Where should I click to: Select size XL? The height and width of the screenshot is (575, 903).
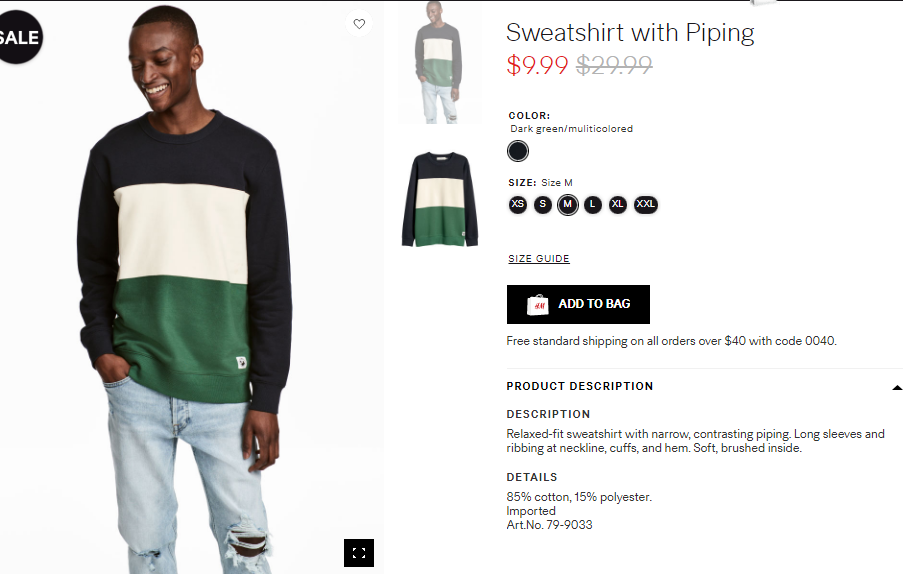617,205
